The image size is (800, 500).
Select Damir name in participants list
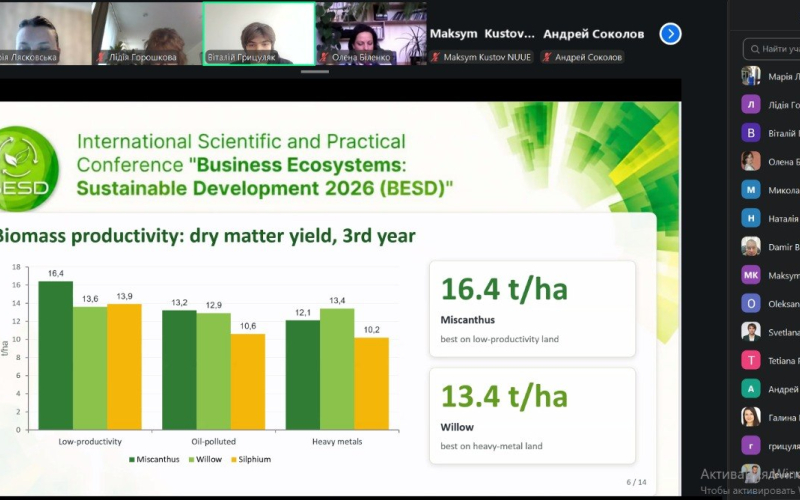[784, 247]
